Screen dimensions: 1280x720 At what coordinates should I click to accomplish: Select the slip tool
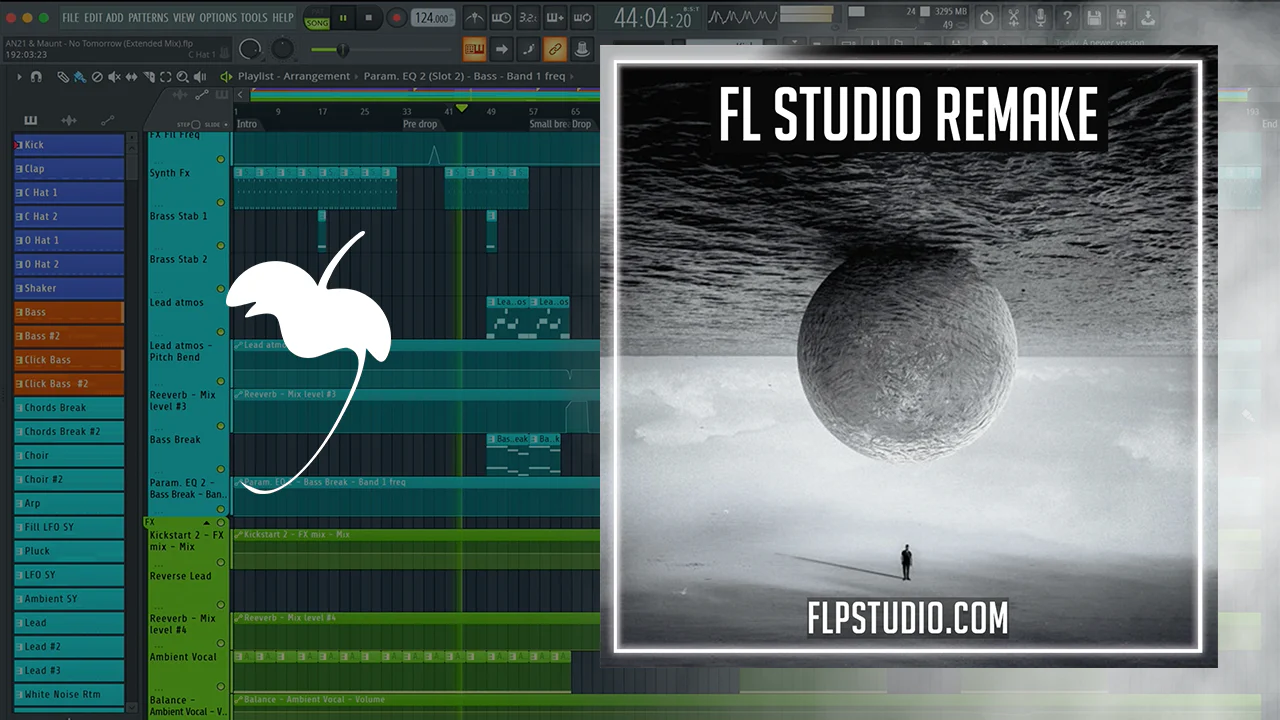[130, 76]
